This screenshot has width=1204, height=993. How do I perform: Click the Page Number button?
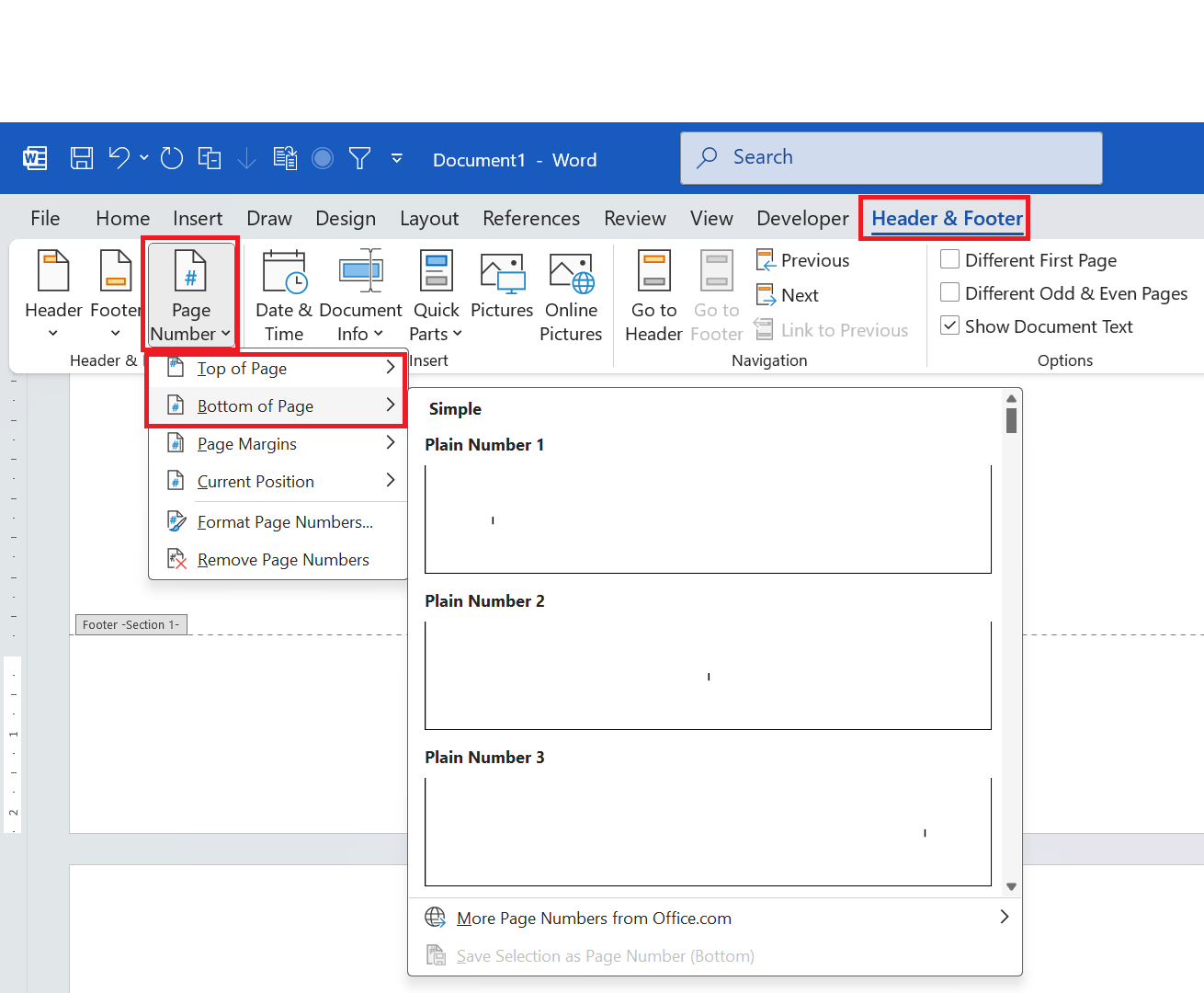point(191,294)
